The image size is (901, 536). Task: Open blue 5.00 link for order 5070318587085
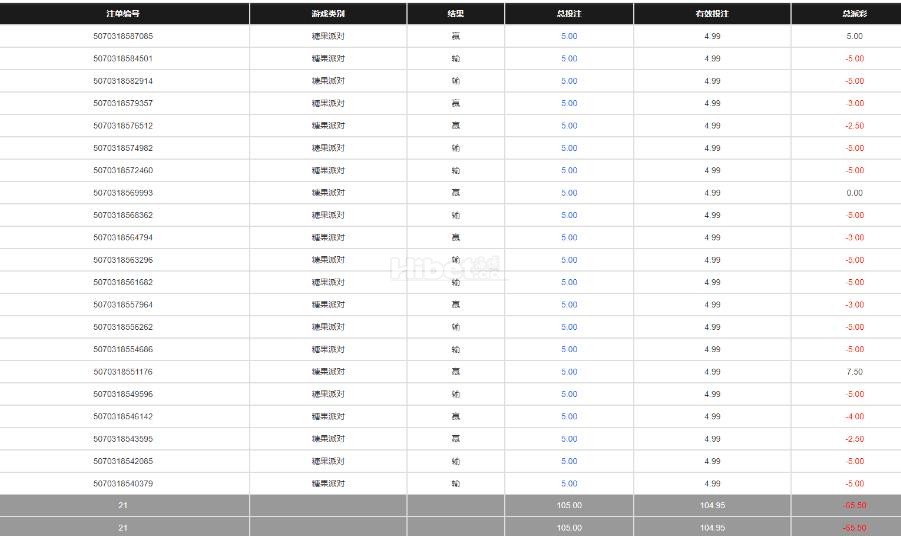[x=569, y=36]
